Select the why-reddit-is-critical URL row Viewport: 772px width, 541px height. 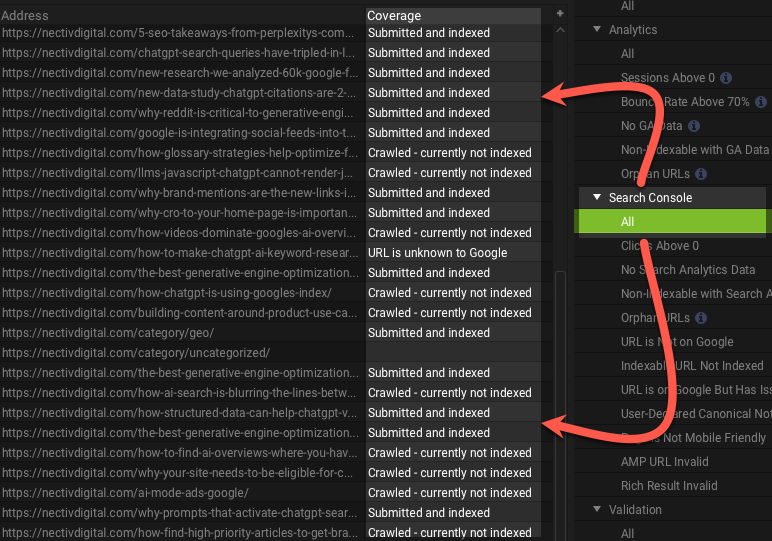[178, 113]
